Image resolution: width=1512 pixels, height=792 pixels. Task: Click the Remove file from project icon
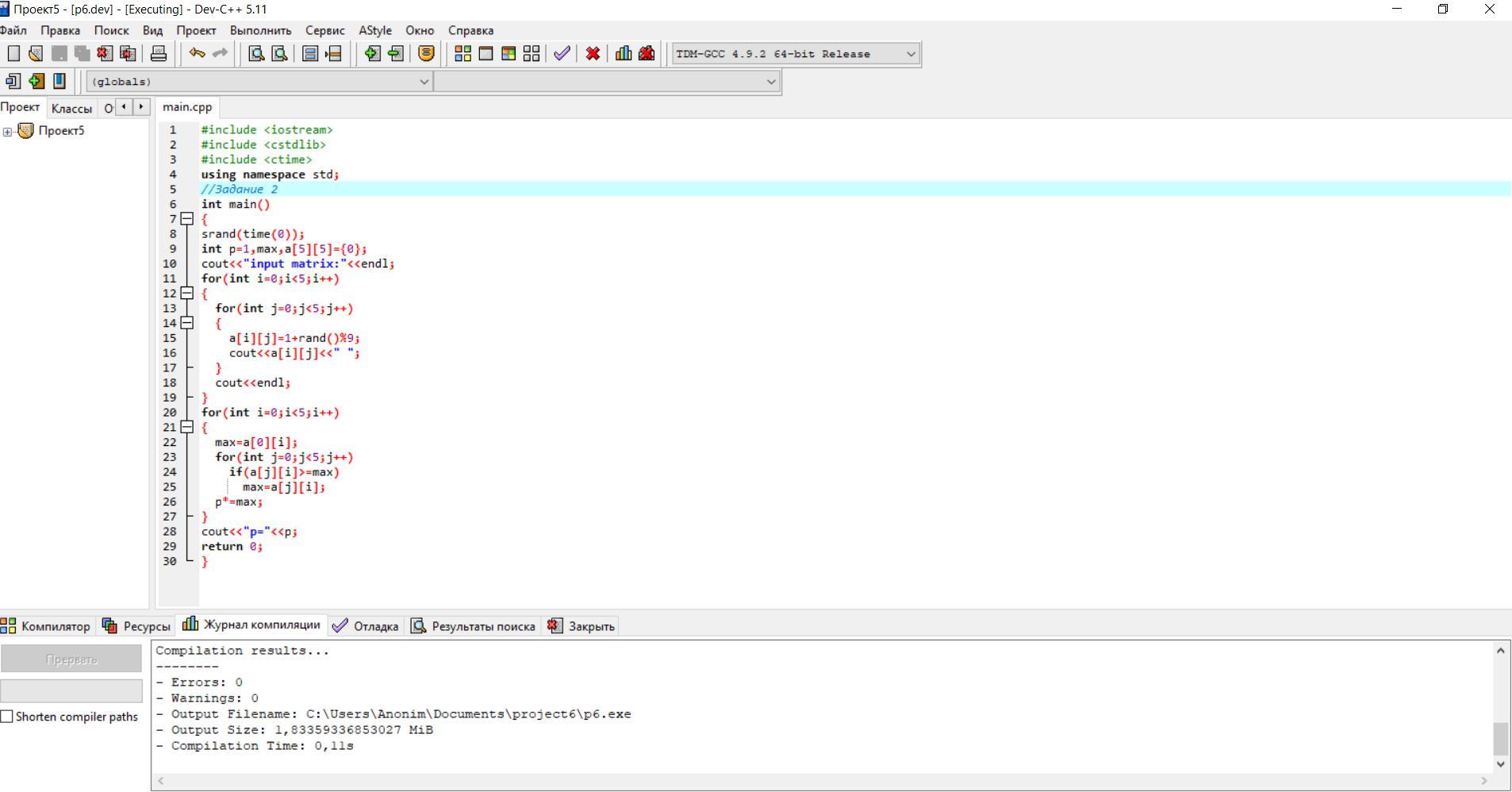coord(395,53)
